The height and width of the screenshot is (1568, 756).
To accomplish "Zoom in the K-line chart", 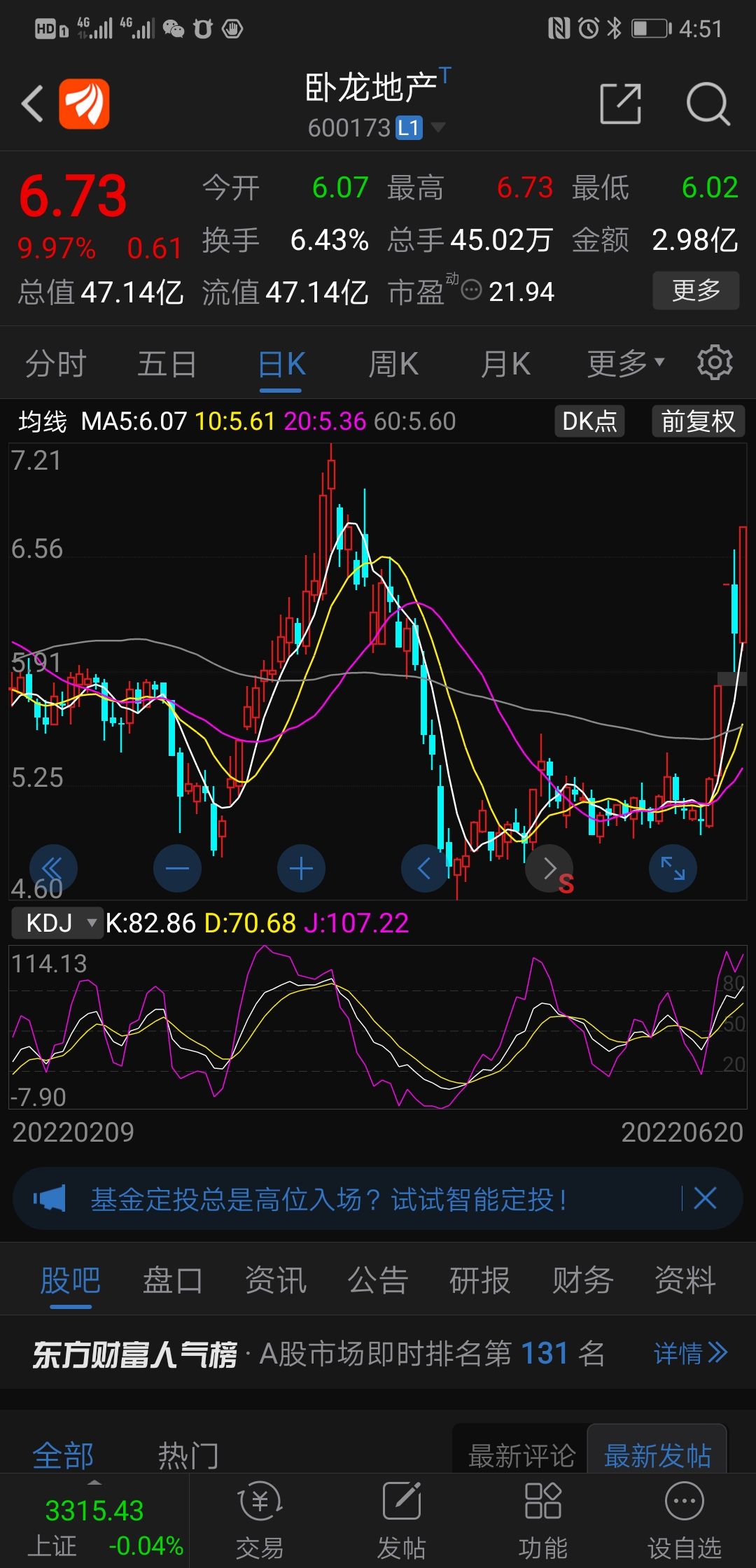I will point(301,869).
